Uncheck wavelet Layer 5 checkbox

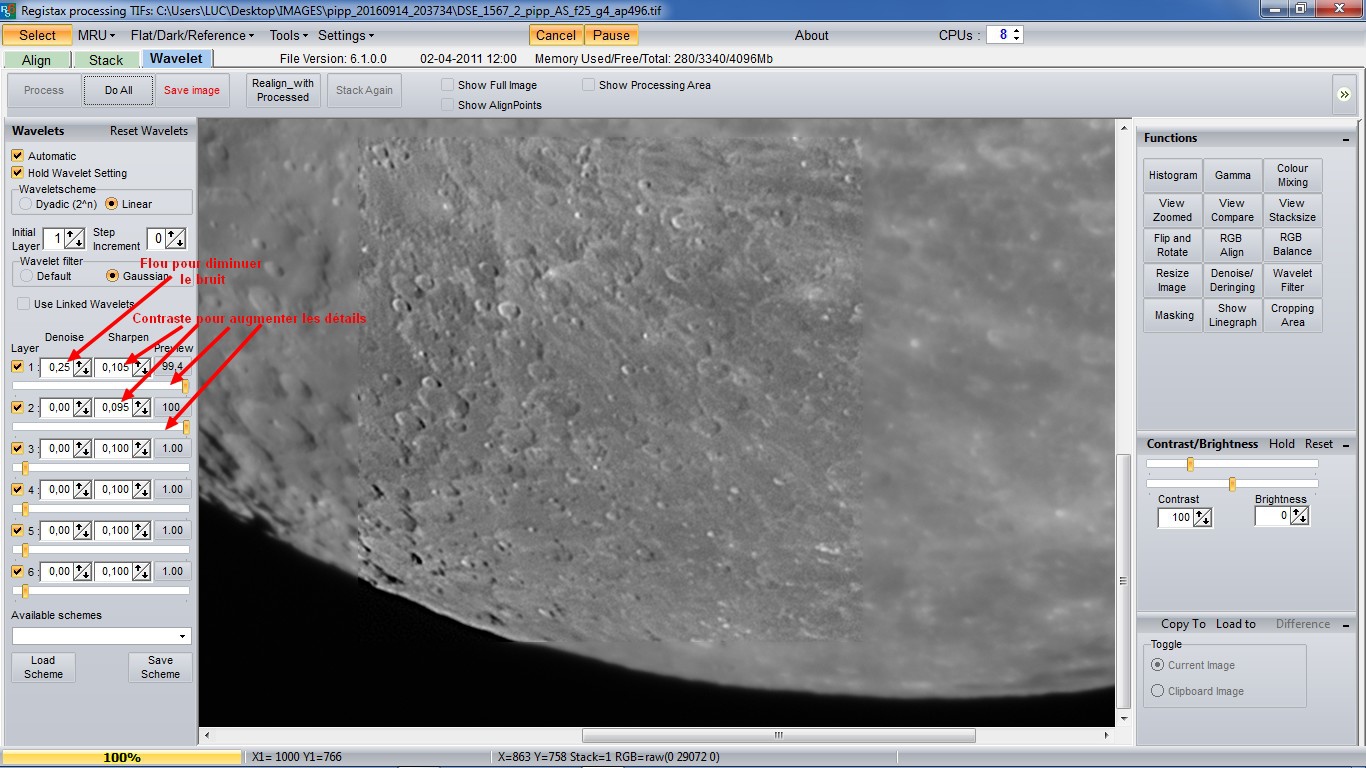[x=17, y=530]
